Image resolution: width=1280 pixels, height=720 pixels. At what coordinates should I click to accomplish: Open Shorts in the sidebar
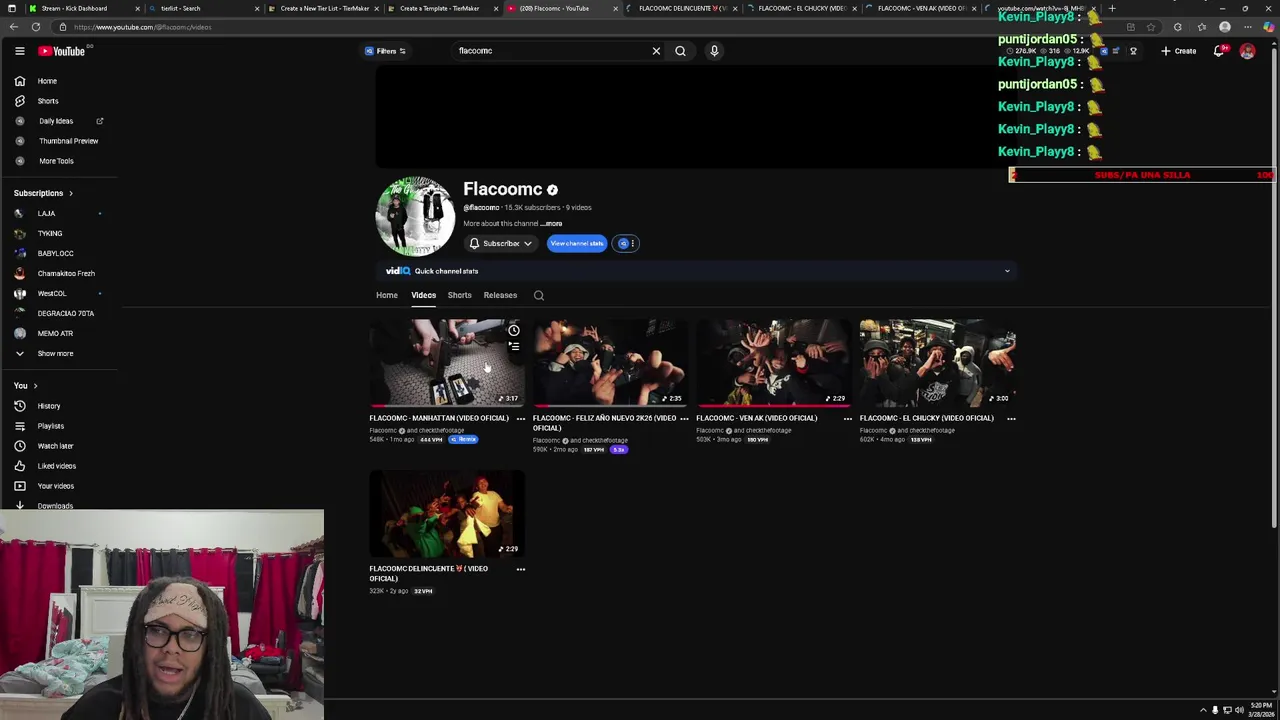pyautogui.click(x=60, y=101)
